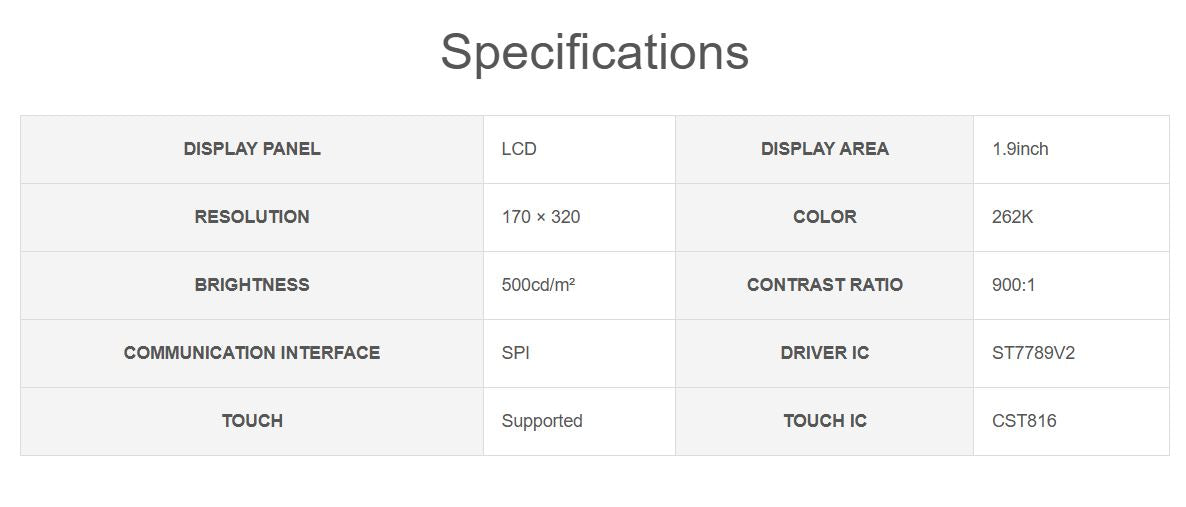The height and width of the screenshot is (507, 1186).
Task: Select the DISPLAY PANEL label cell
Action: (252, 149)
